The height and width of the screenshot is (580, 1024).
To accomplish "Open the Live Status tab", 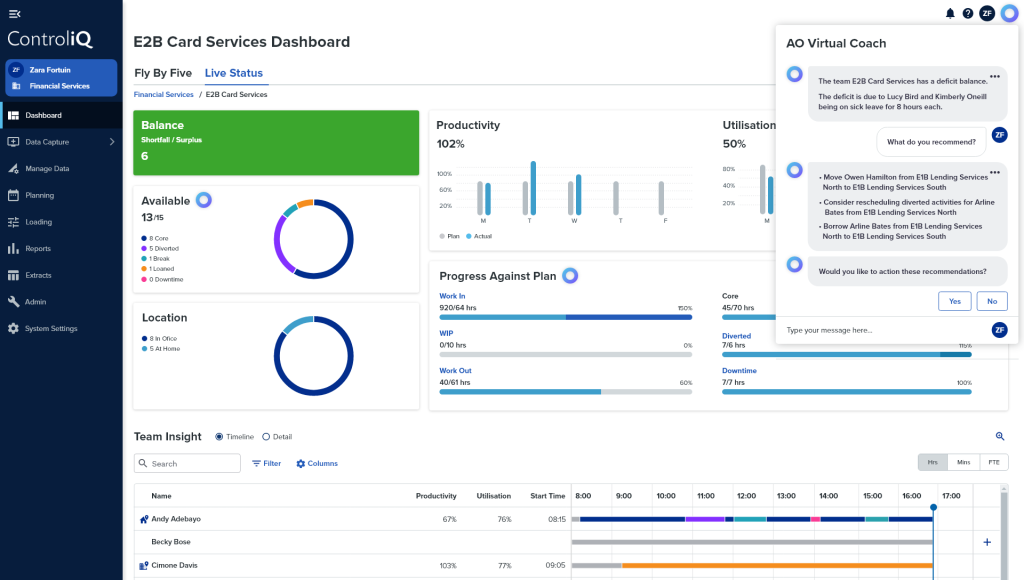I will tap(234, 73).
